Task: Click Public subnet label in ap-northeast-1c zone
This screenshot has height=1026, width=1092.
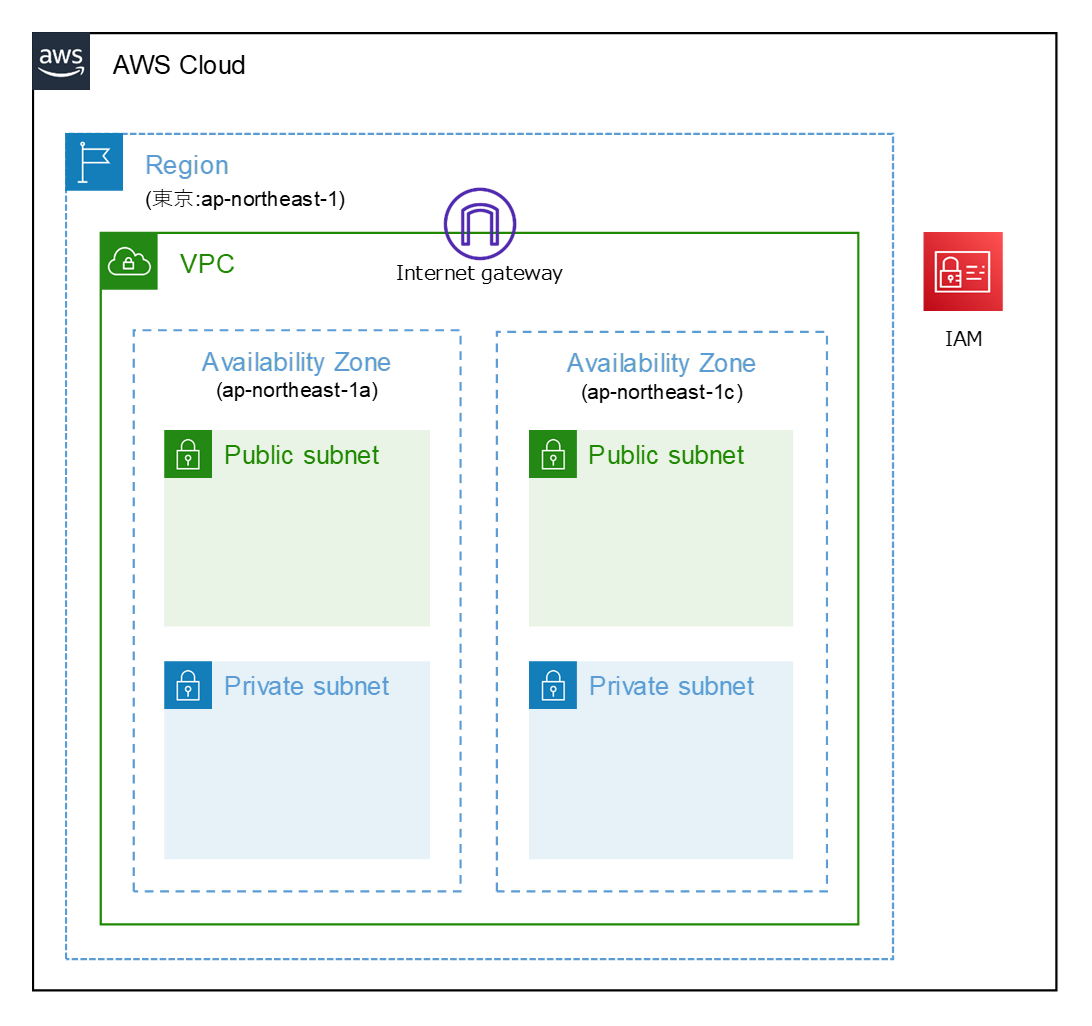Action: point(666,455)
